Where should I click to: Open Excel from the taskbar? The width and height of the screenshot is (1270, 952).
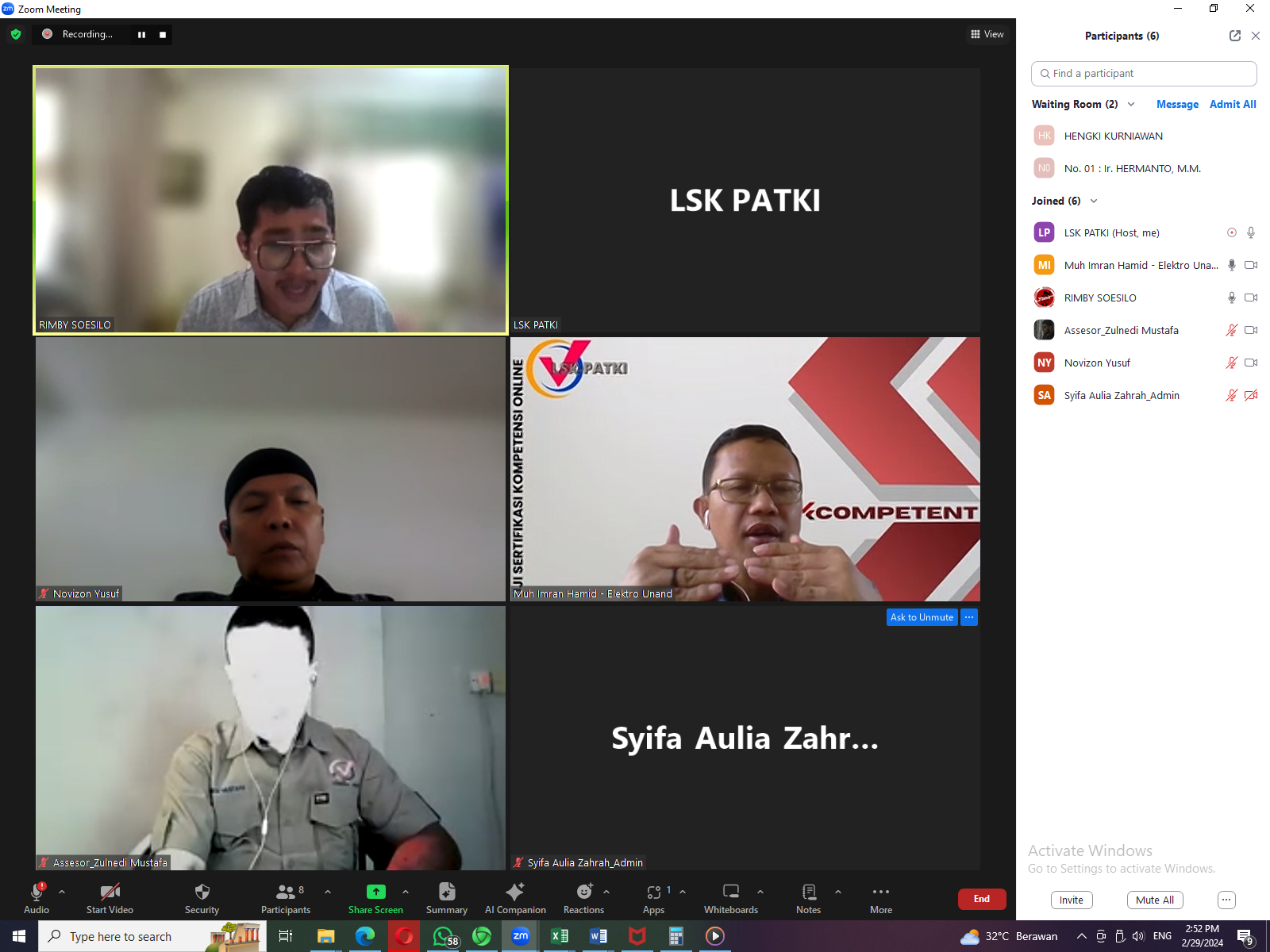pyautogui.click(x=560, y=936)
